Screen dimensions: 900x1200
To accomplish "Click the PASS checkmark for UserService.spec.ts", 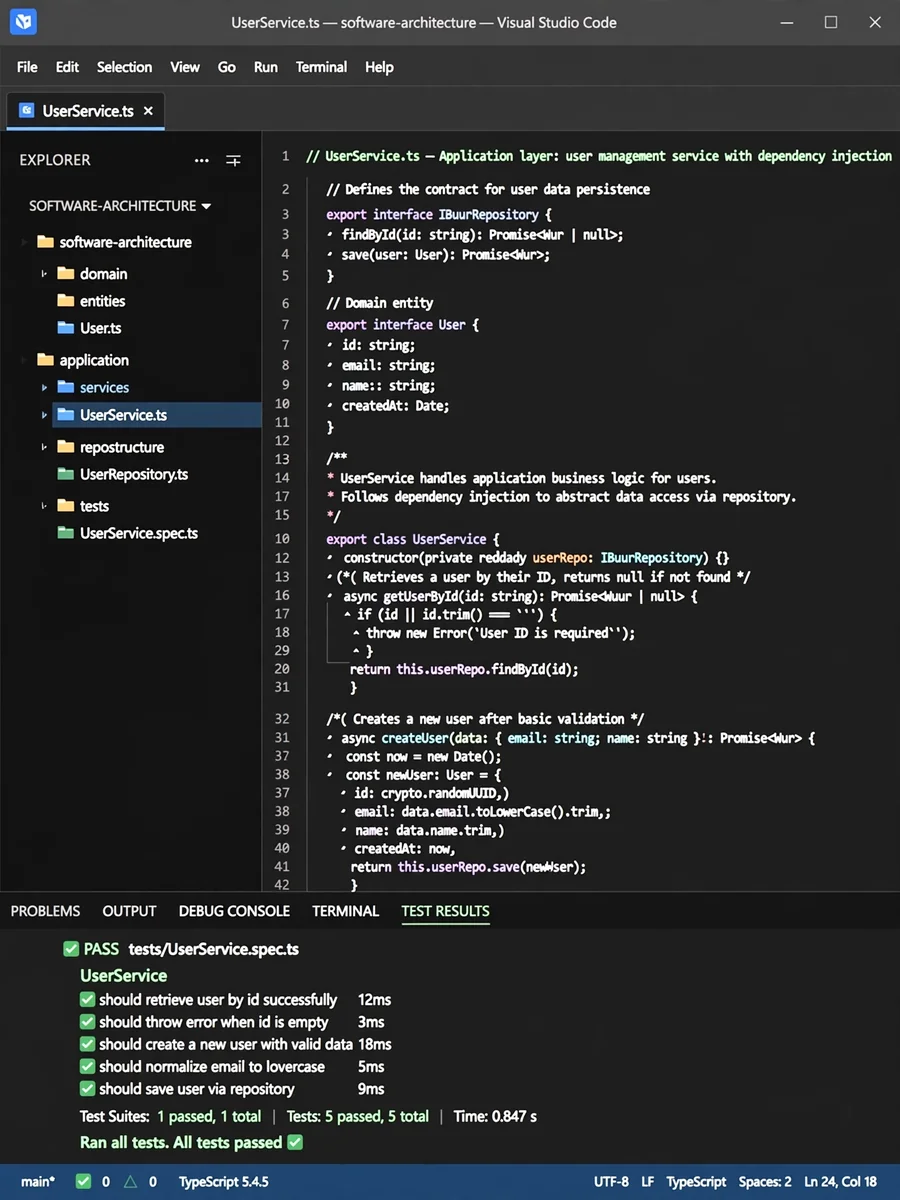I will point(71,949).
